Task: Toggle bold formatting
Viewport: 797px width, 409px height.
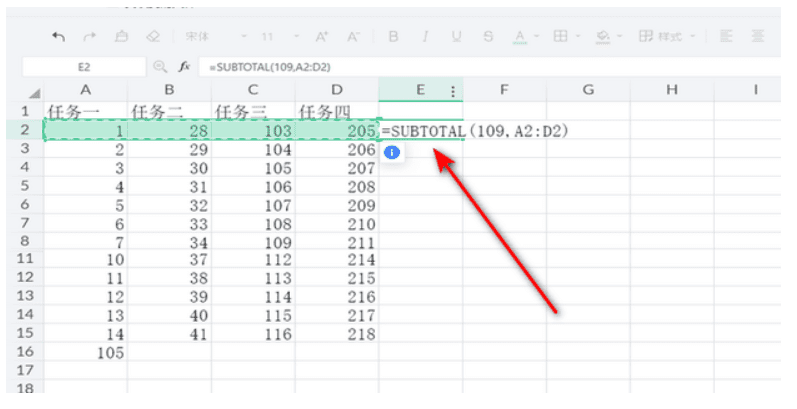Action: tap(393, 36)
